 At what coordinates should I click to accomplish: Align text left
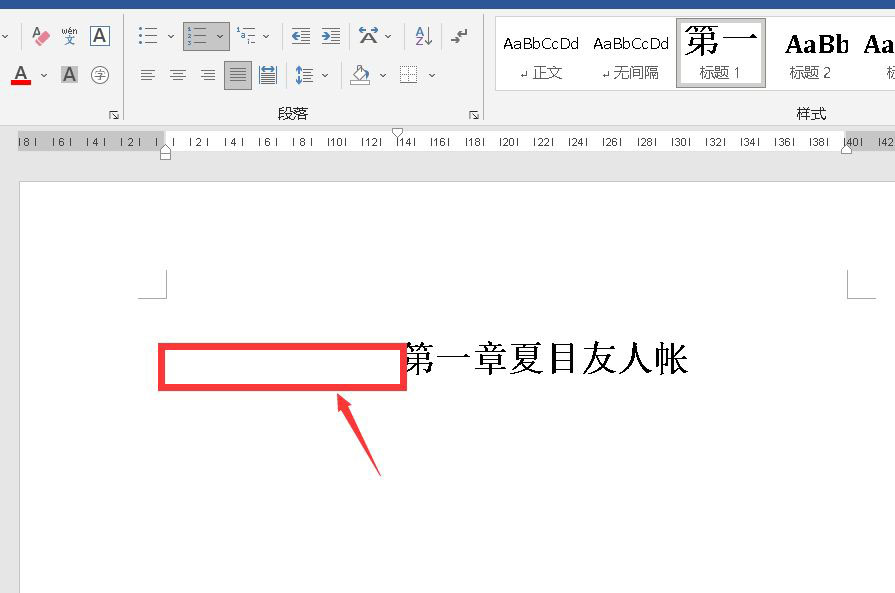point(148,75)
